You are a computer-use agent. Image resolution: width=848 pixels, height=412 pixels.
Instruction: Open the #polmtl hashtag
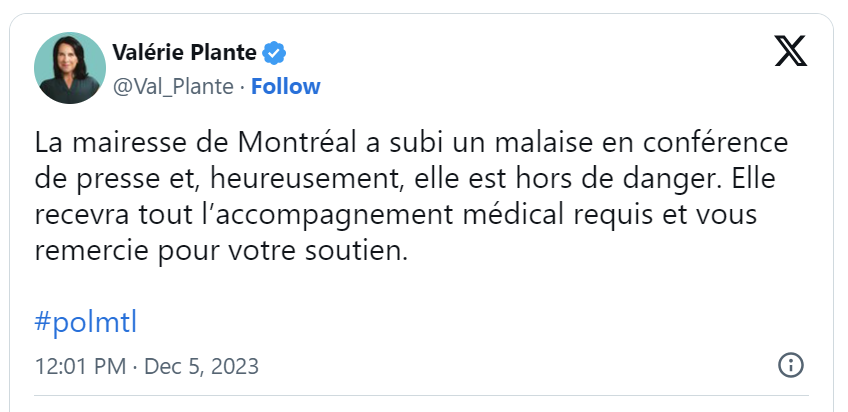[x=86, y=323]
